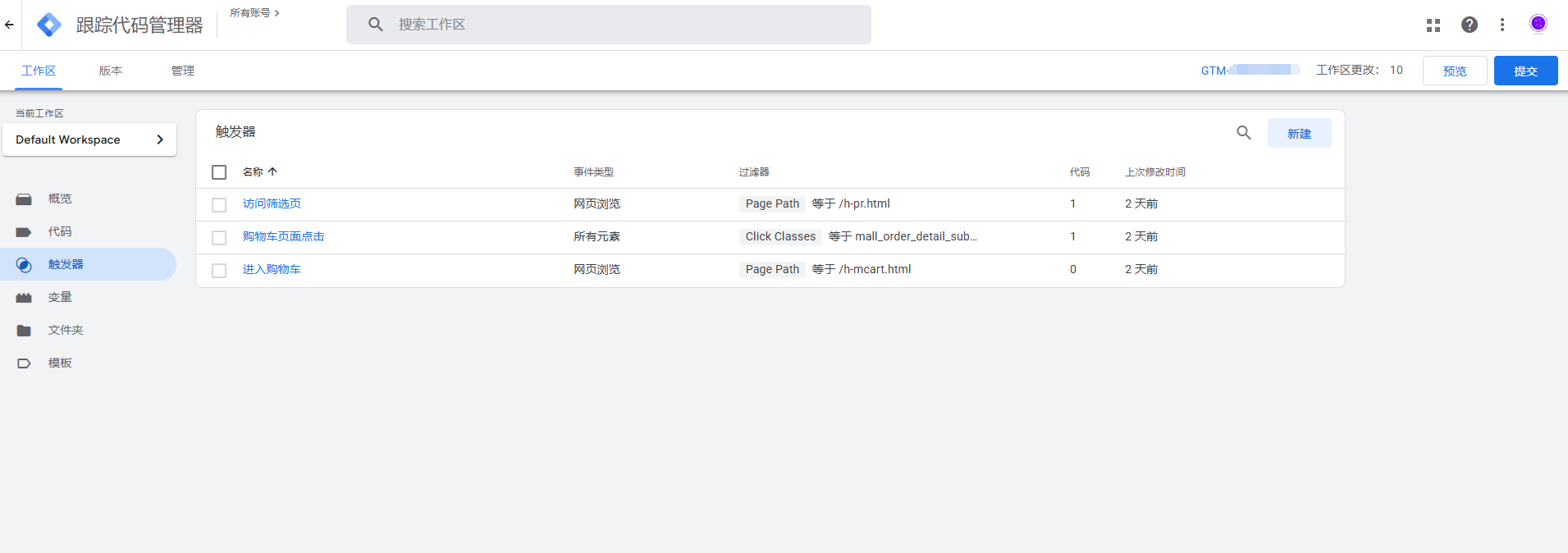Click the Tag Manager diamond logo
Screen dimensions: 1568x553
pos(49,25)
